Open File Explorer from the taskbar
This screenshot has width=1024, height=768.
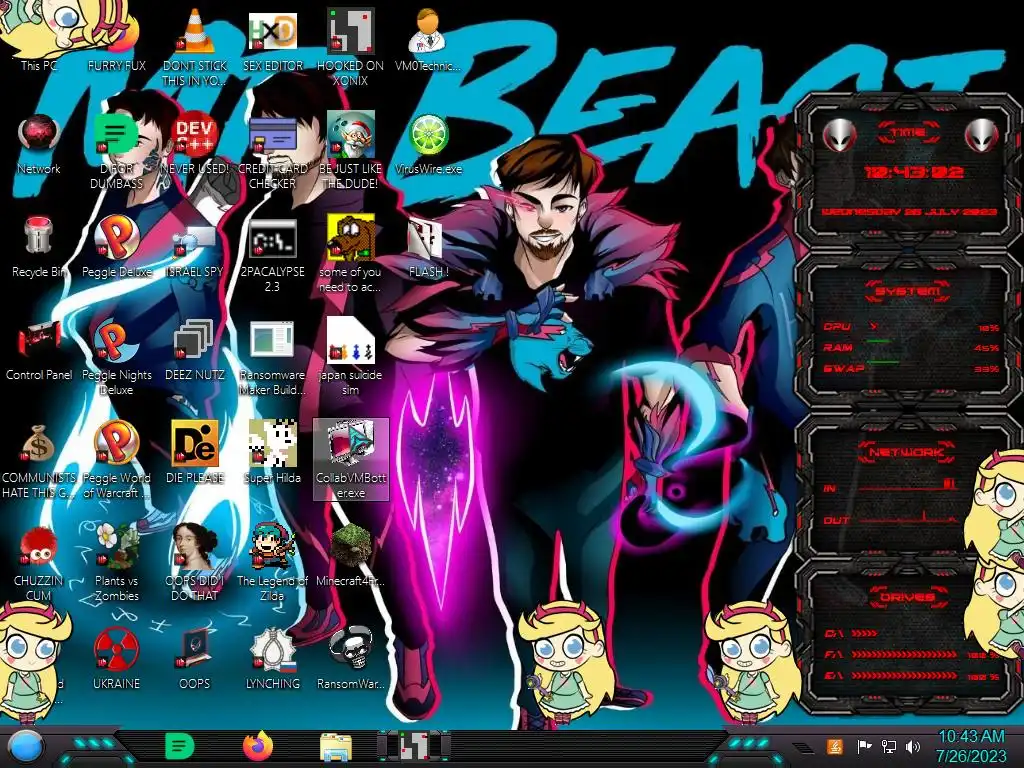(336, 747)
